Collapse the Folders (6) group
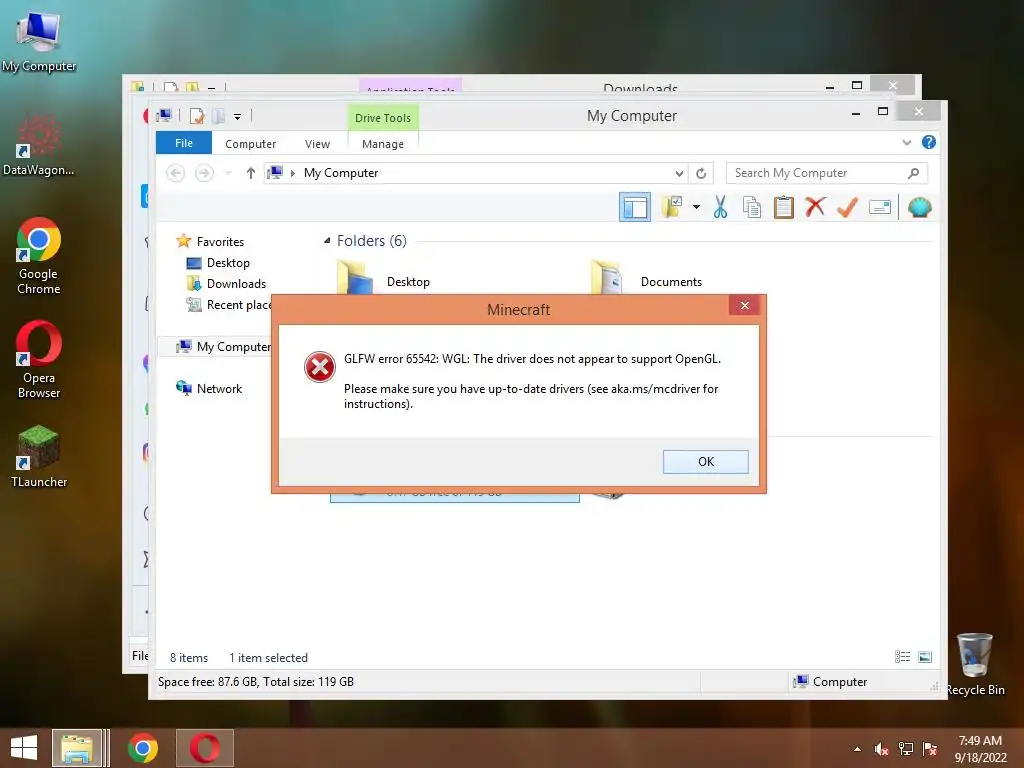This screenshot has width=1024, height=768. [x=327, y=241]
